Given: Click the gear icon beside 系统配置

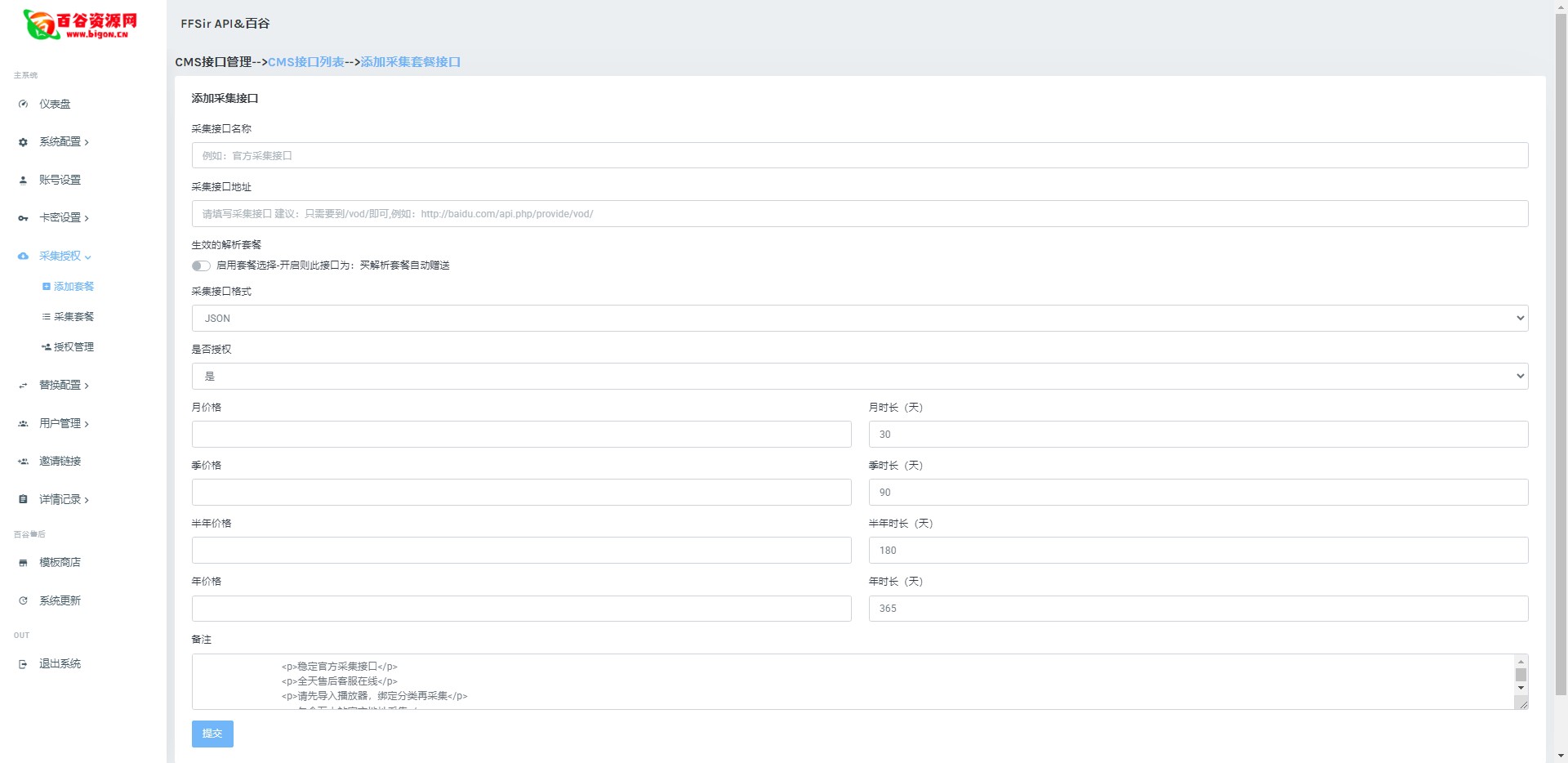Looking at the screenshot, I should pos(23,142).
